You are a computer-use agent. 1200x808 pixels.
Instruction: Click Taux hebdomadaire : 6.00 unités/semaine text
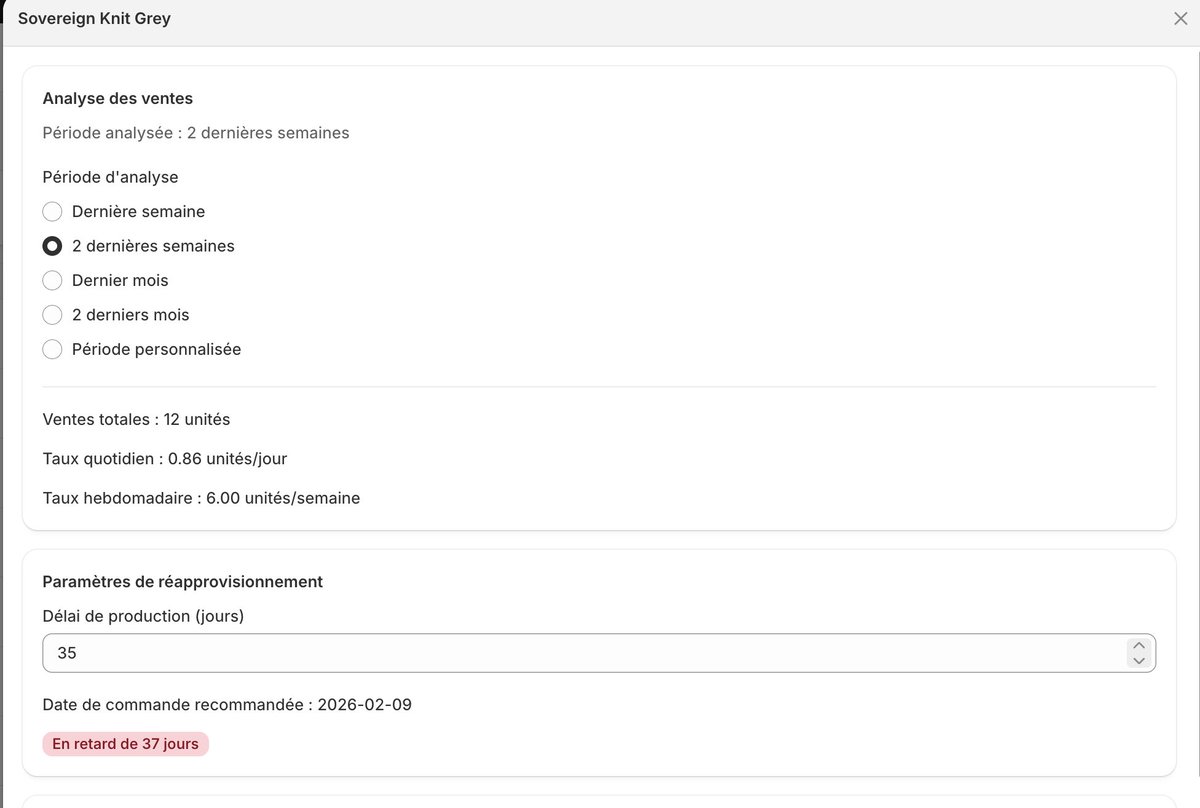click(x=202, y=497)
